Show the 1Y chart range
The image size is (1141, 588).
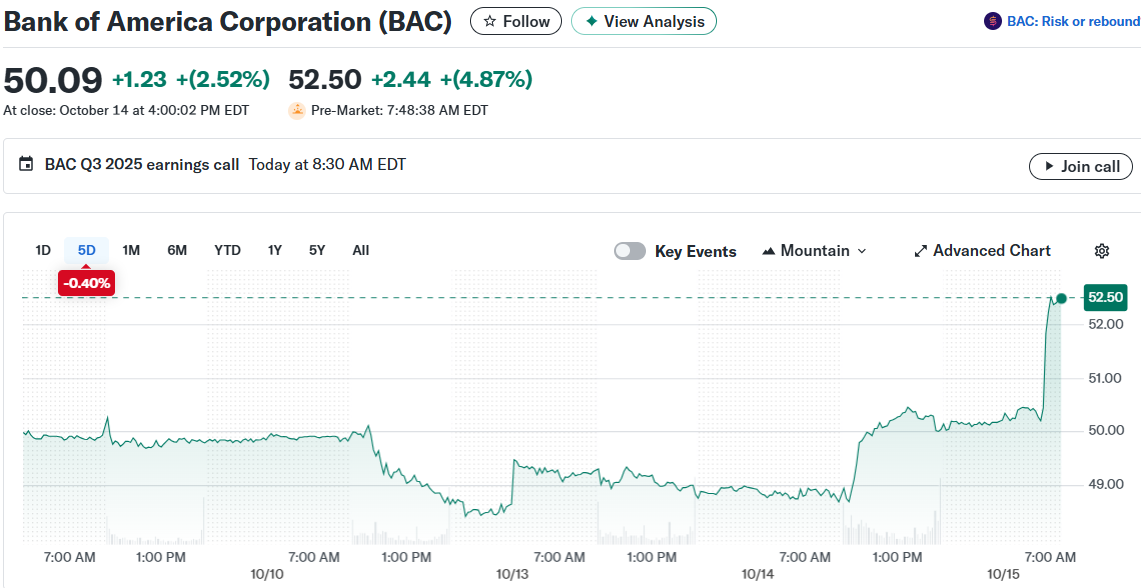coord(275,250)
